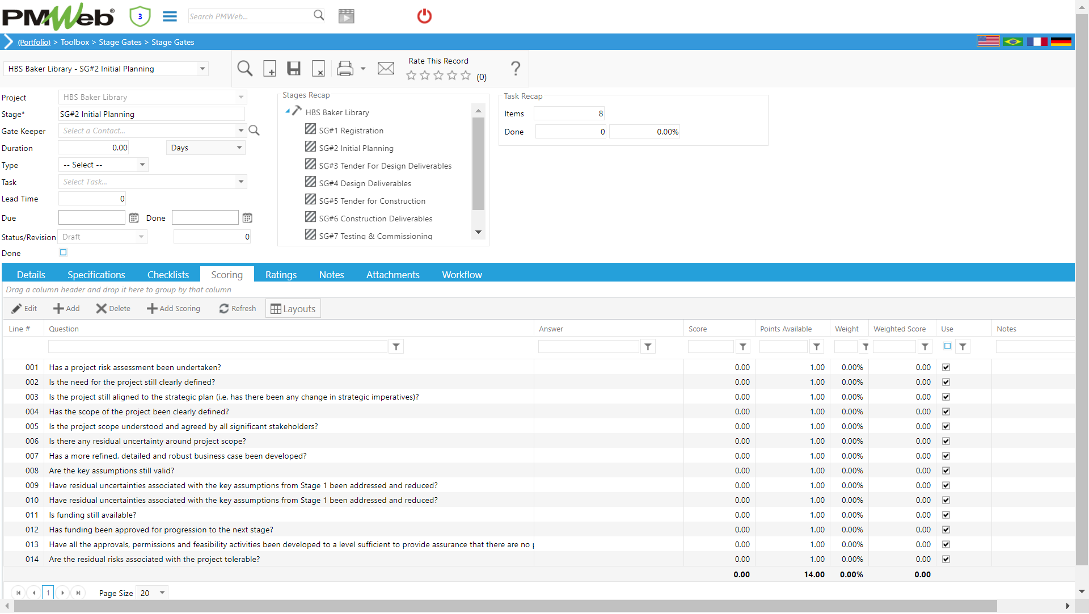1089x614 pixels.
Task: Click the Add button in grid toolbar
Action: (67, 308)
